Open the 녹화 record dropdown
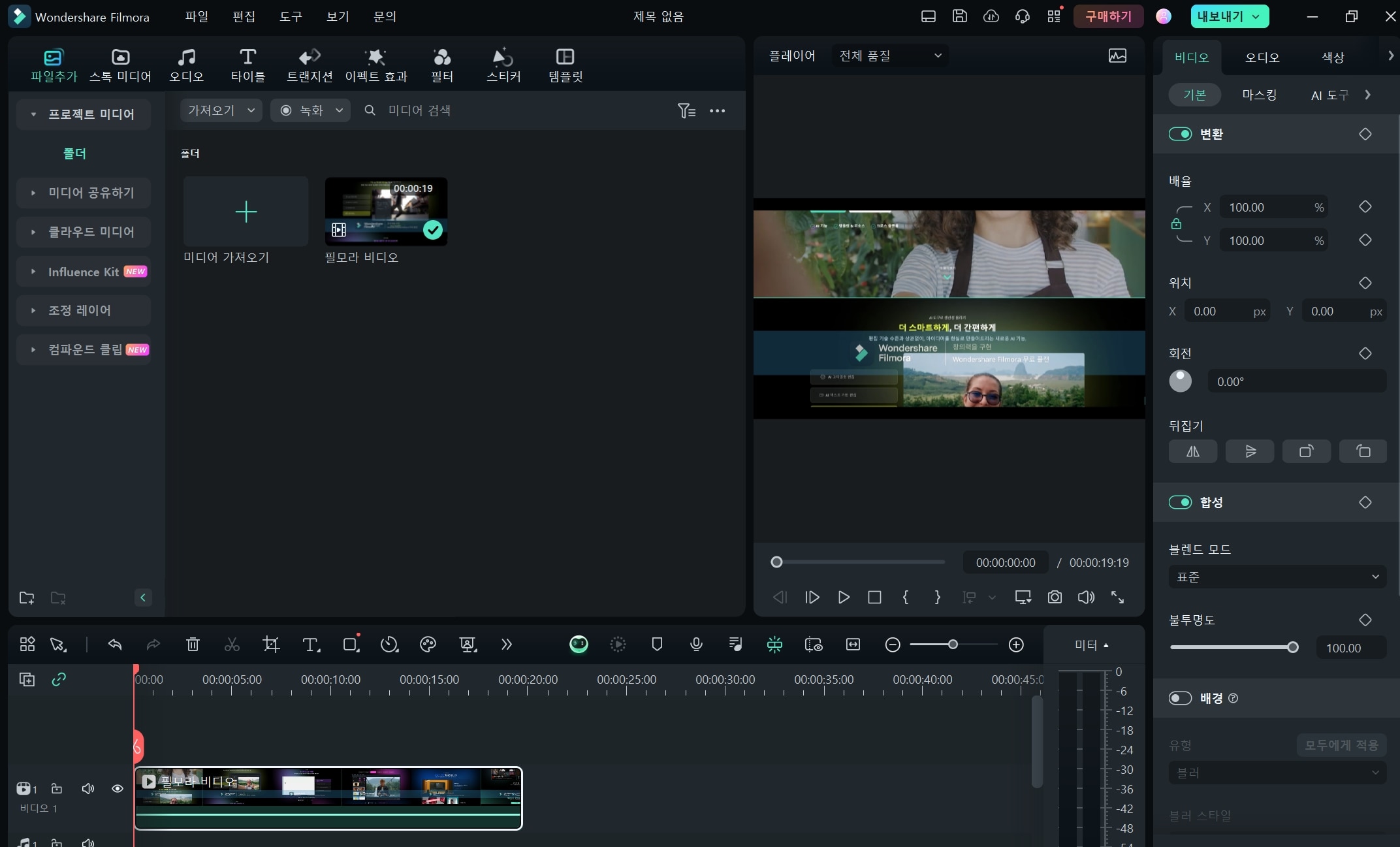Viewport: 1400px width, 847px height. (x=310, y=110)
